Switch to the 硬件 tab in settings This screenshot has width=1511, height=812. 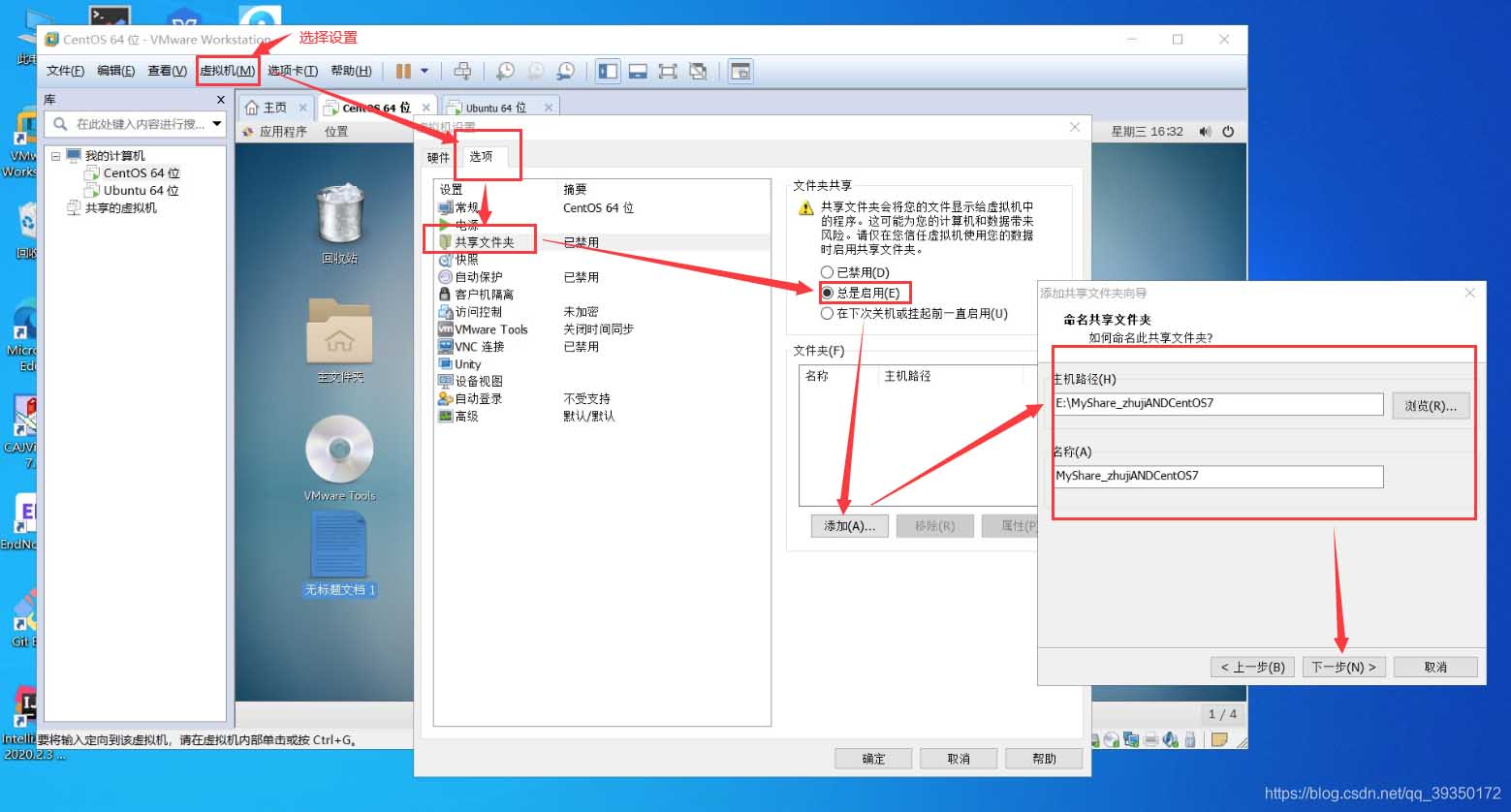(x=438, y=157)
